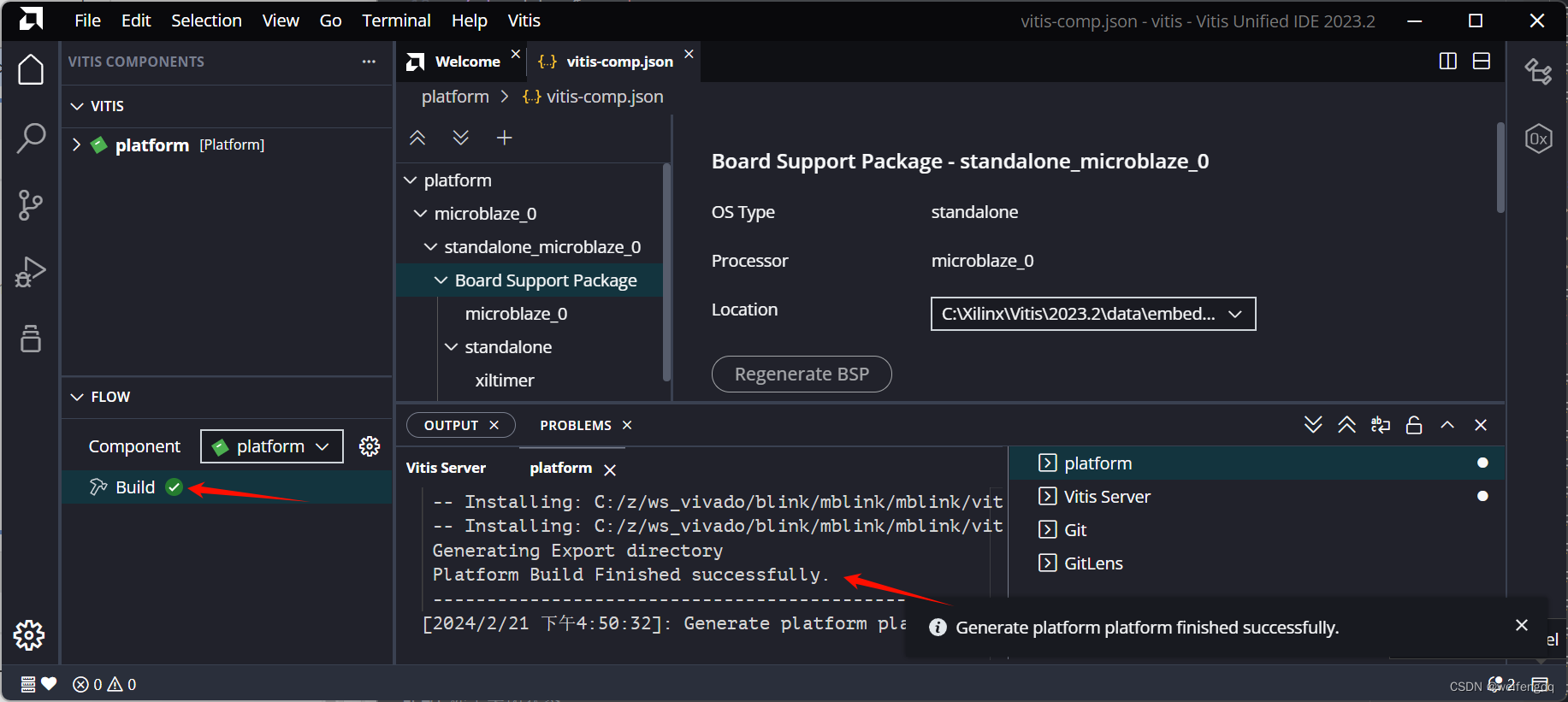Screen dimensions: 1568x702
Task: Click the platform breadcrumb
Action: click(x=455, y=97)
